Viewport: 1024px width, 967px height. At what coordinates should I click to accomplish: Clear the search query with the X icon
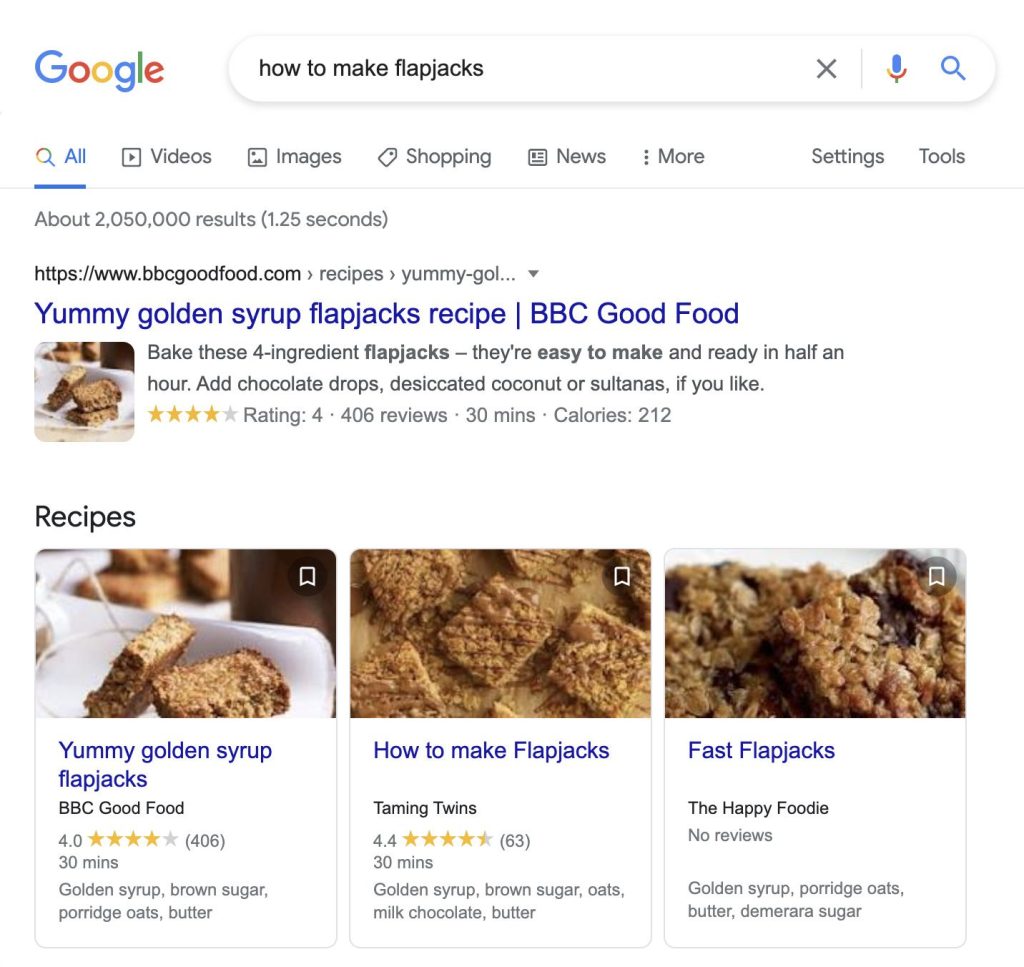pyautogui.click(x=827, y=68)
